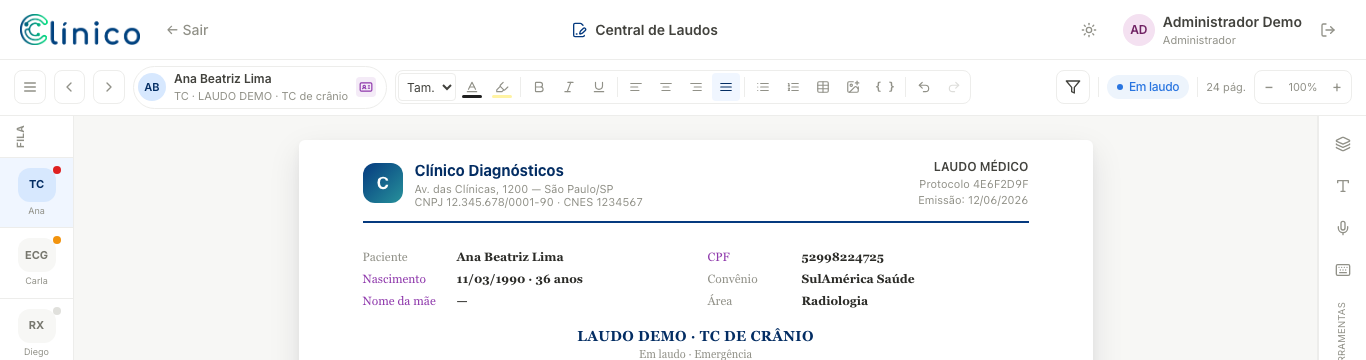
Task: Click the LAUDO MÉDICO header text
Action: click(981, 167)
